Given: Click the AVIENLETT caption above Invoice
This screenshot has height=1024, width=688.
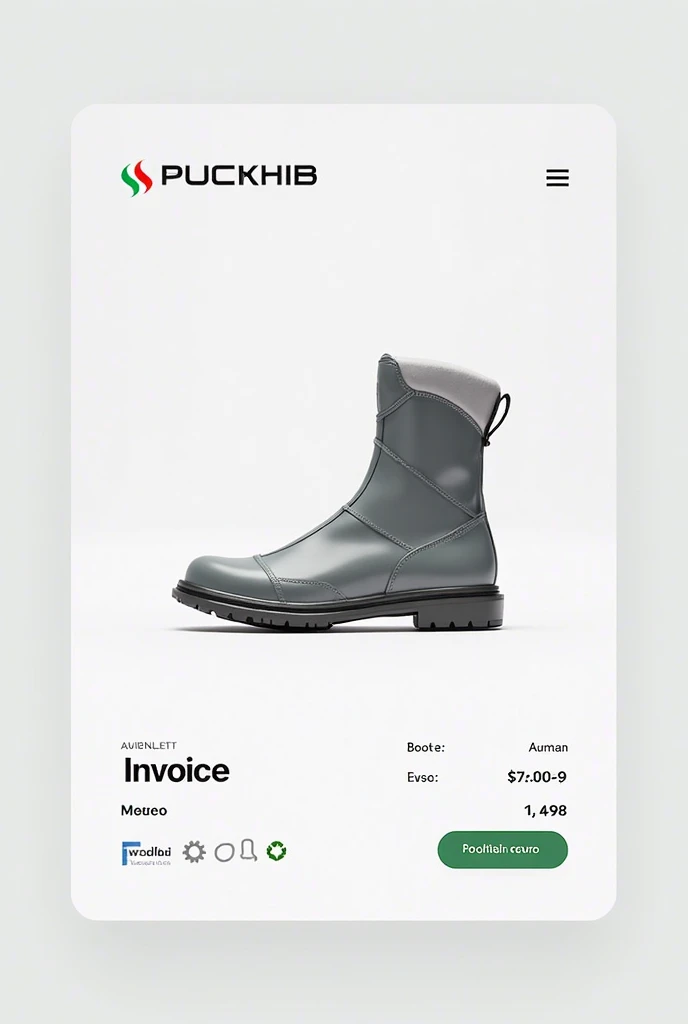Looking at the screenshot, I should (x=149, y=746).
